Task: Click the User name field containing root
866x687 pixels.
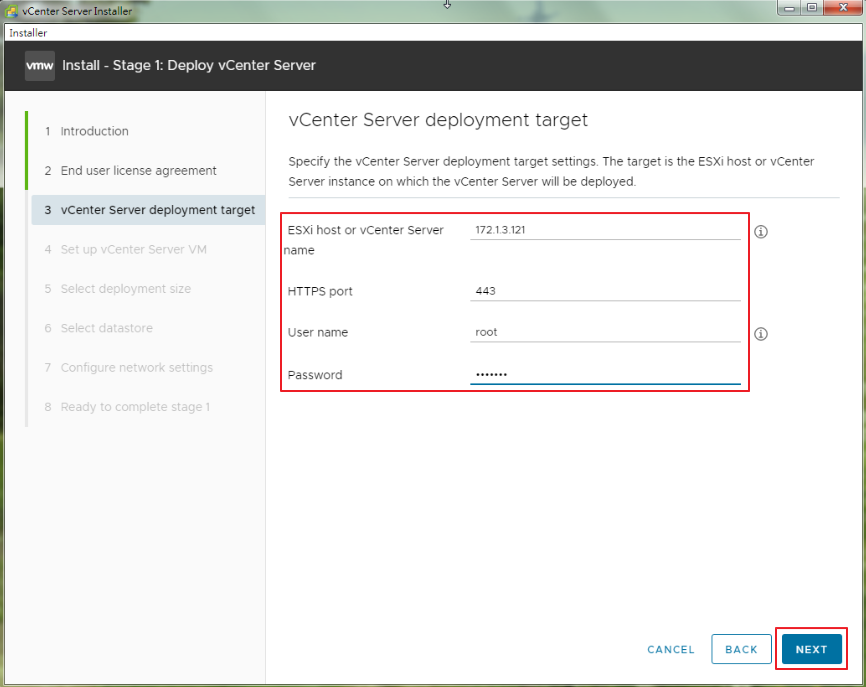Action: 605,332
